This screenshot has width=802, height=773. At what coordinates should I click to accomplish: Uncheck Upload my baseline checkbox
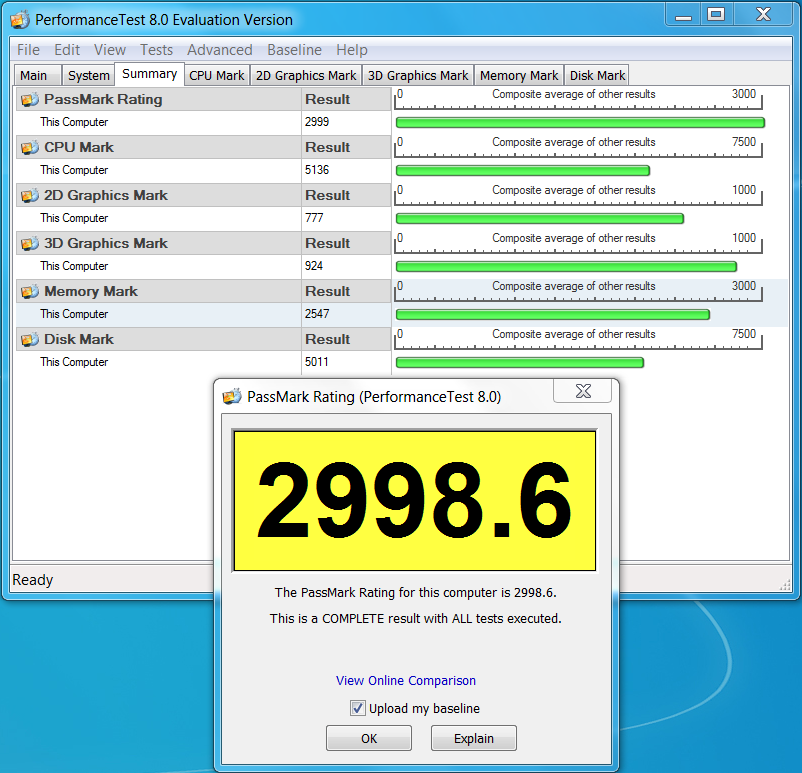click(x=358, y=708)
